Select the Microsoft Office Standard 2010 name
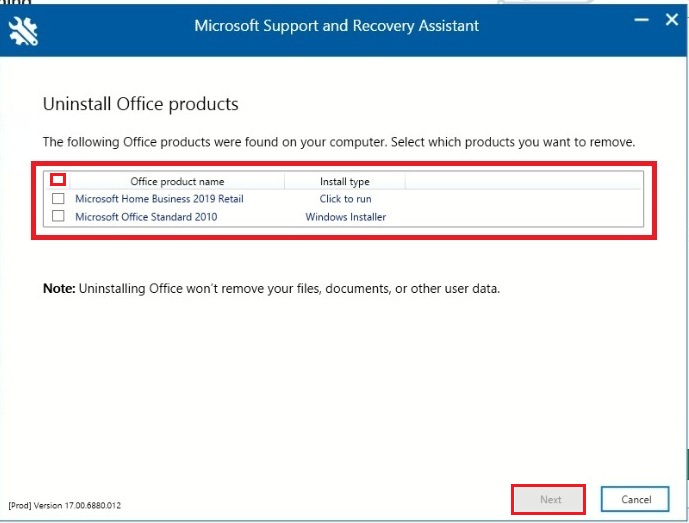 pyautogui.click(x=147, y=216)
